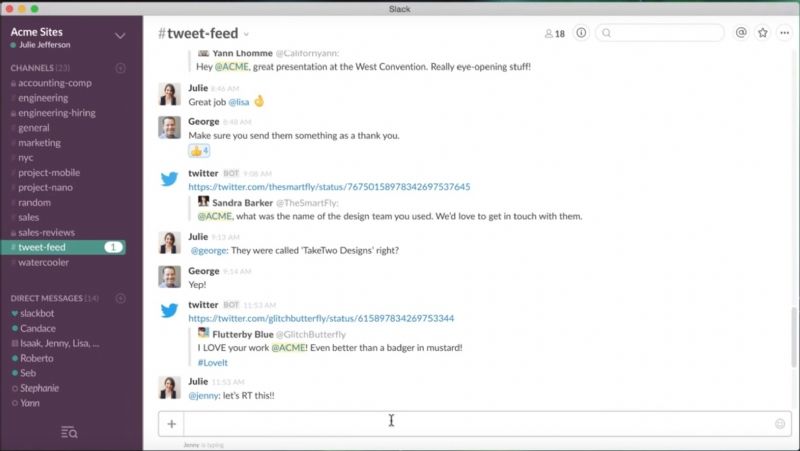Click the @lisa mention in Julie's message
800x451 pixels.
tap(239, 102)
